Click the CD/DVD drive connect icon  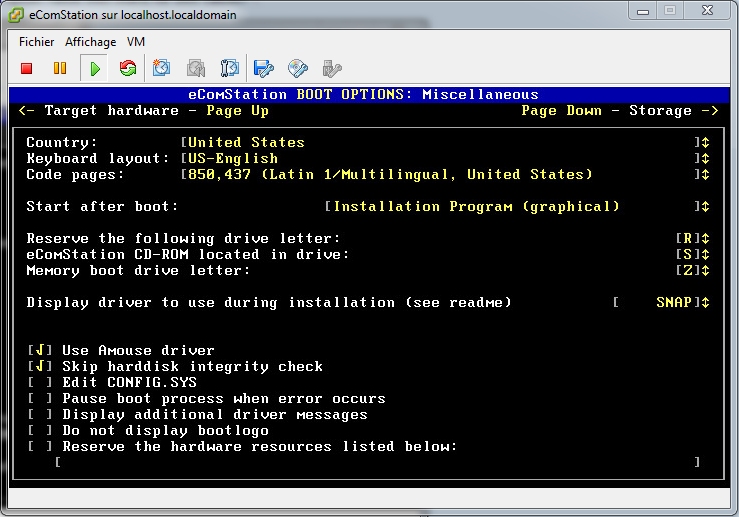pos(298,69)
